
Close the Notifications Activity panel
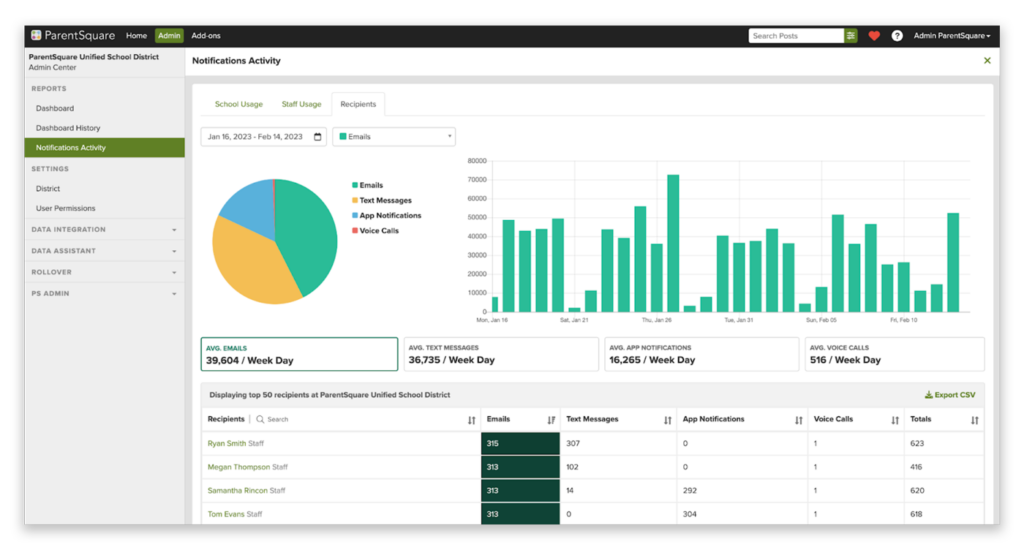[x=987, y=61]
